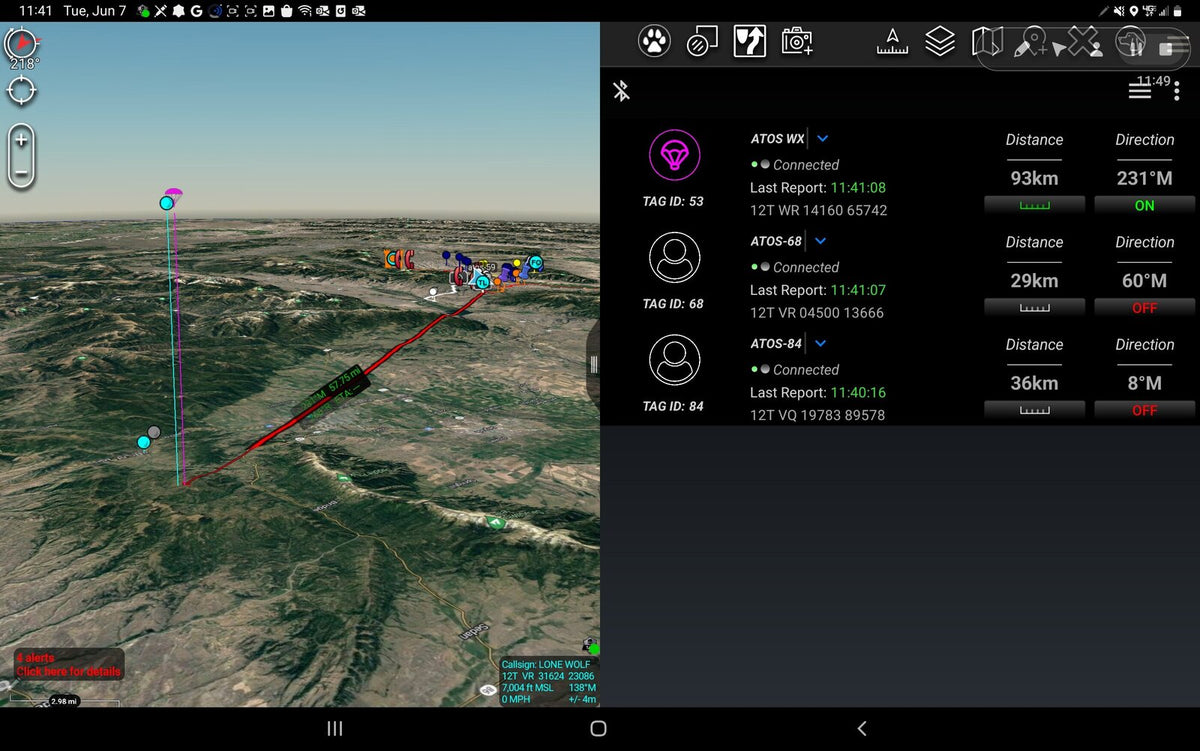This screenshot has height=751, width=1200.
Task: Tap coordinates 12T VQ 19783 89578
Action: [817, 415]
